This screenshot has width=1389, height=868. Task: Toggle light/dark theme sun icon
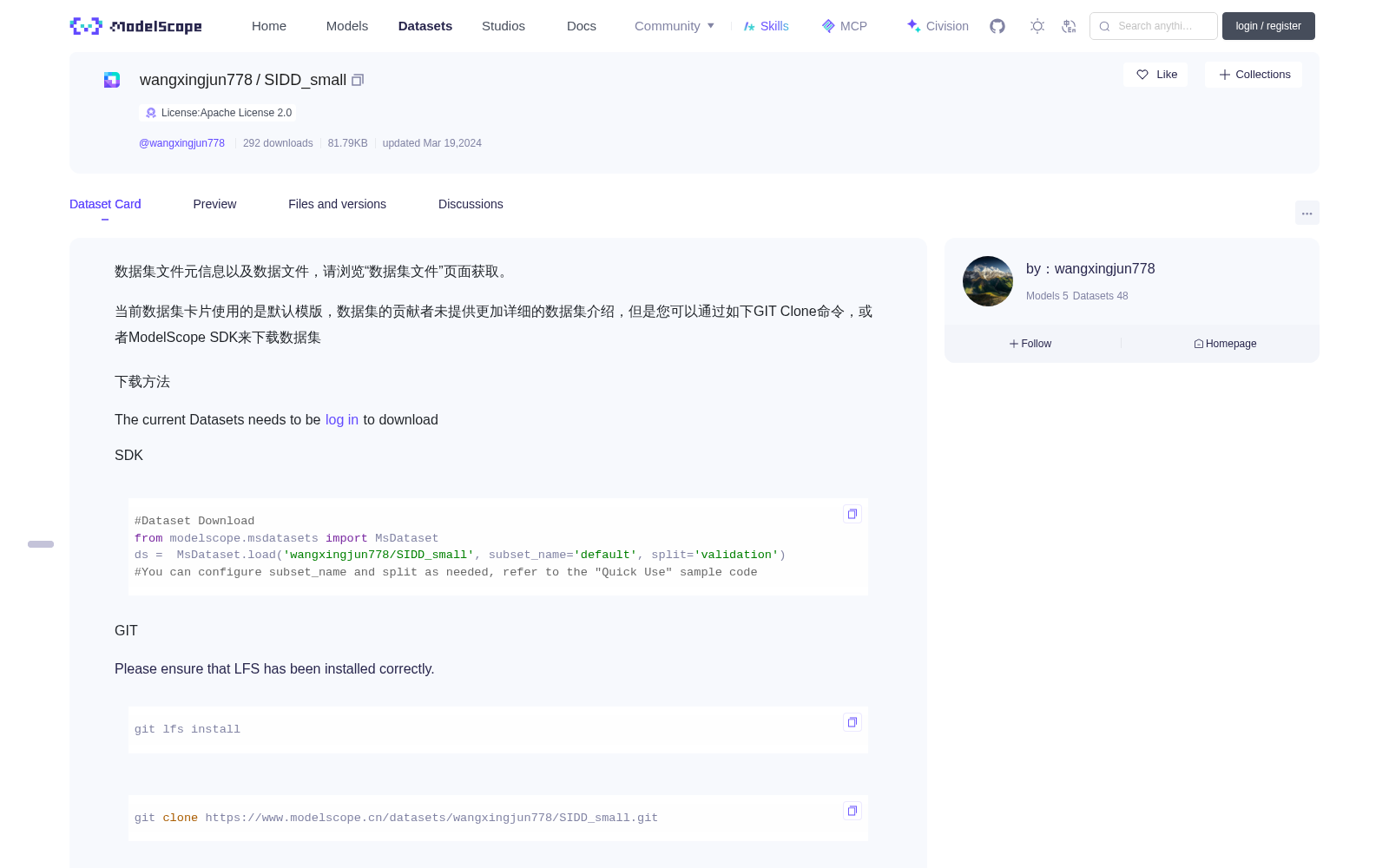click(1037, 26)
